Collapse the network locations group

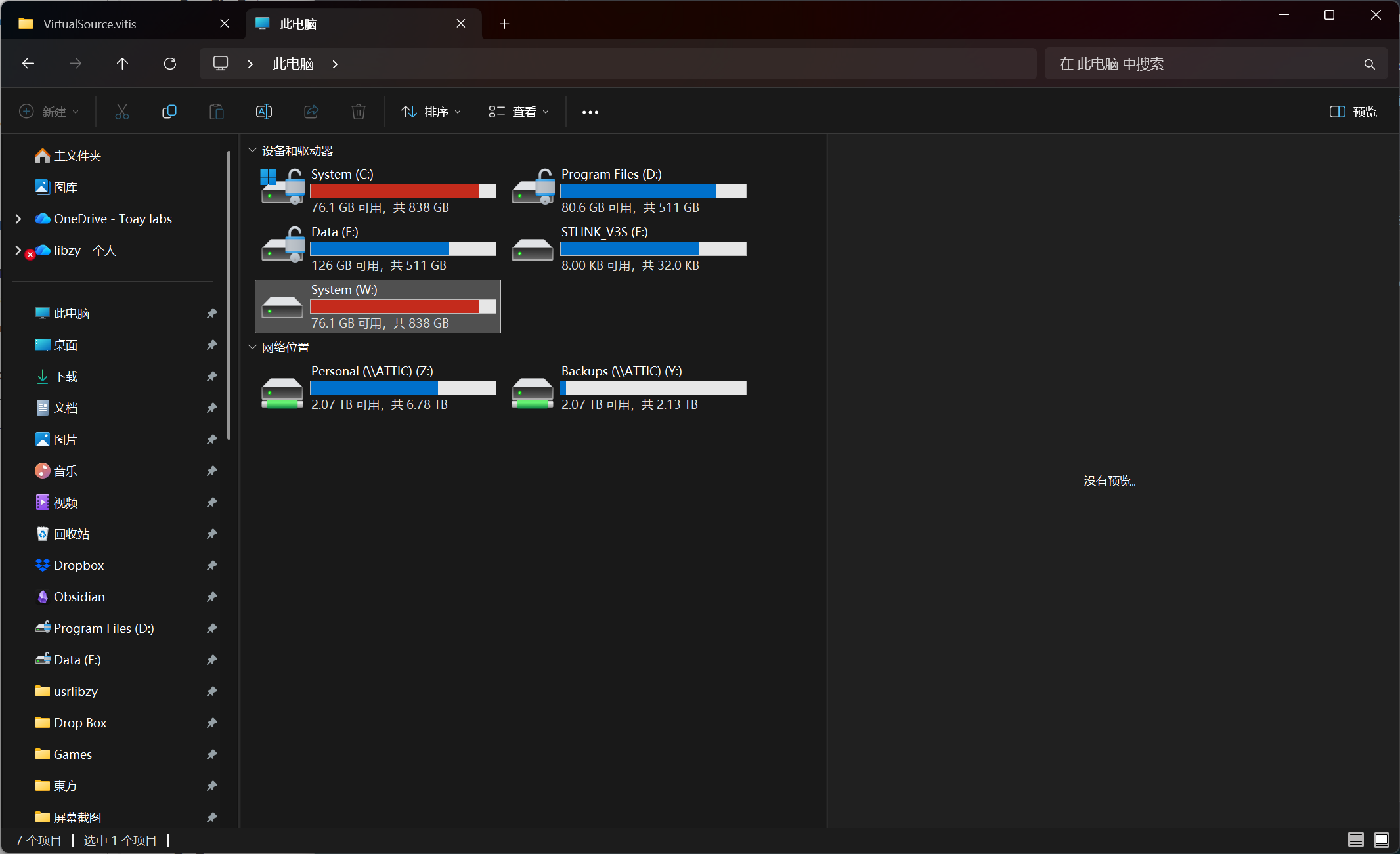252,347
